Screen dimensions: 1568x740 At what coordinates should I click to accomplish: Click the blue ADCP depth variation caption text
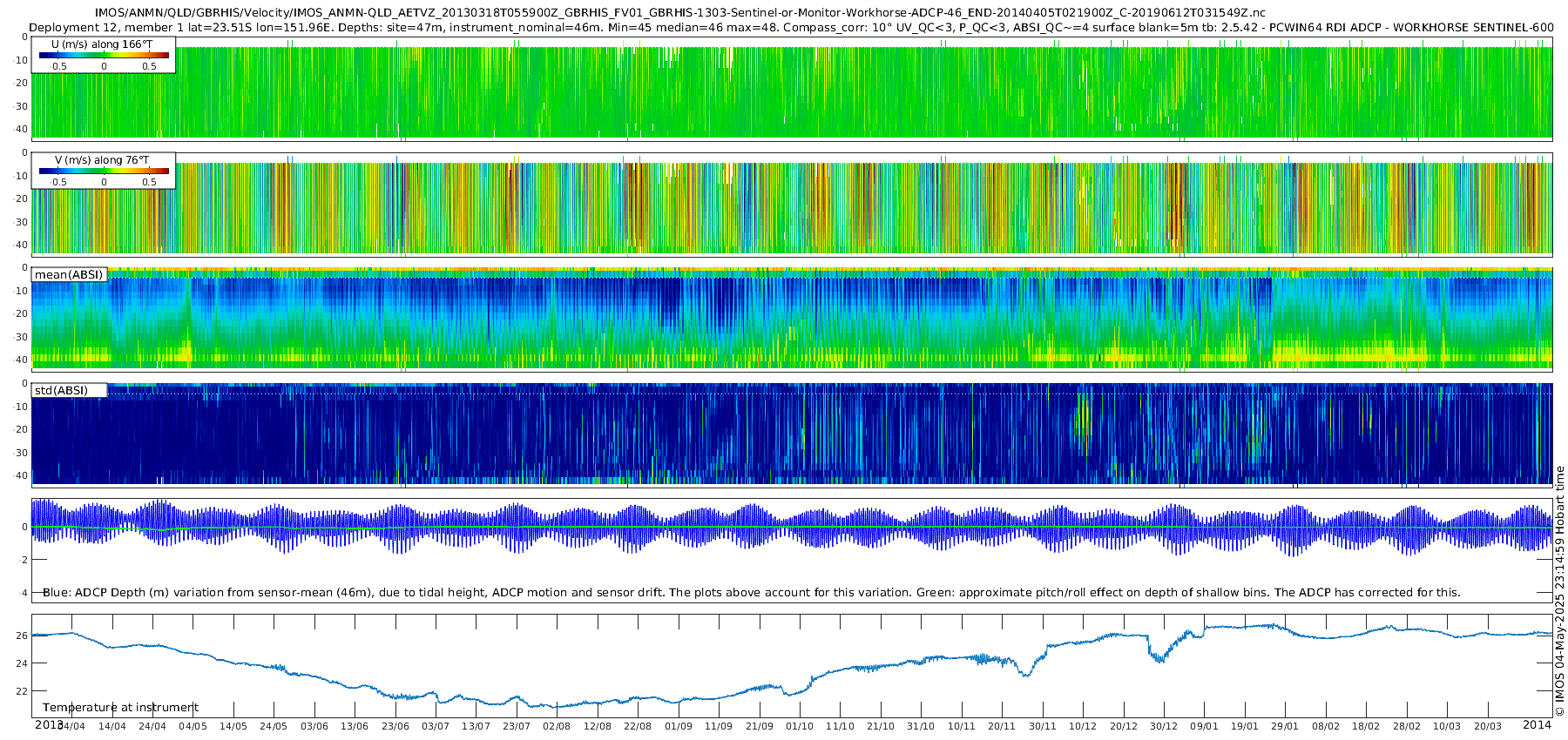(x=752, y=592)
